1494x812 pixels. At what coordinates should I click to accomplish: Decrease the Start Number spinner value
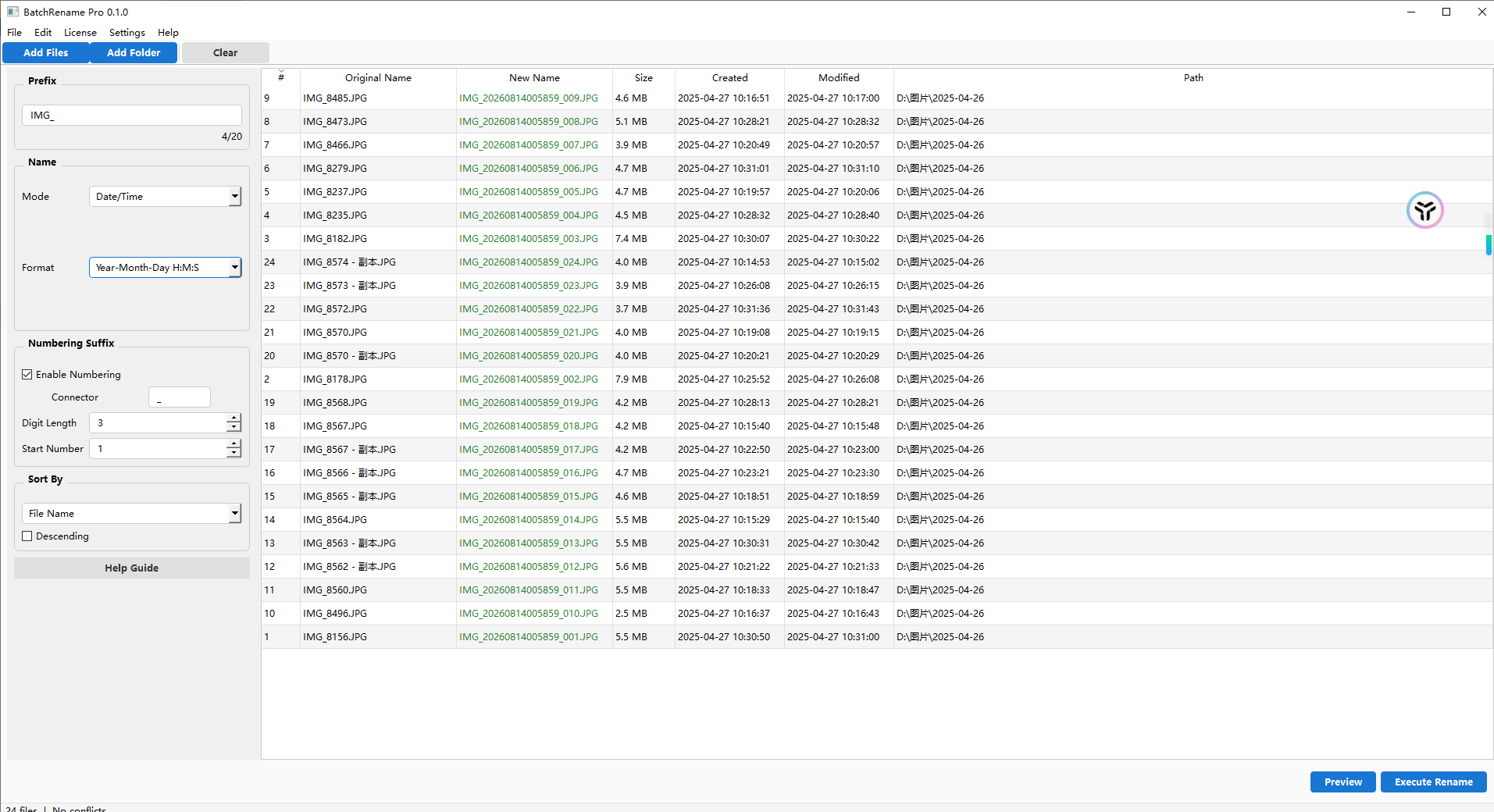point(234,454)
